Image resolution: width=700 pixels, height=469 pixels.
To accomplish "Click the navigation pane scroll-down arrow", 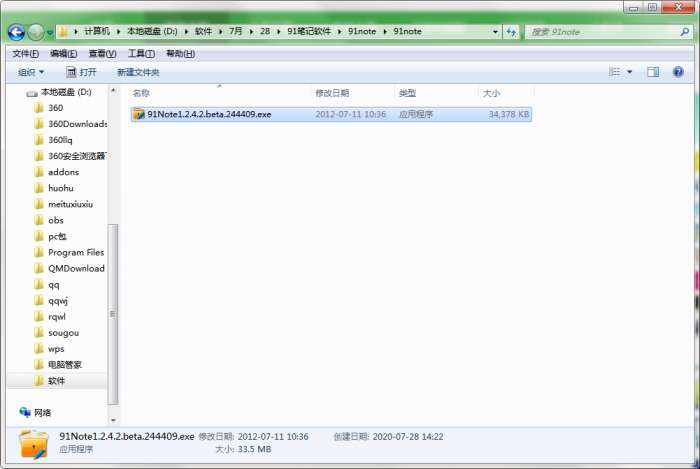I will (x=113, y=420).
